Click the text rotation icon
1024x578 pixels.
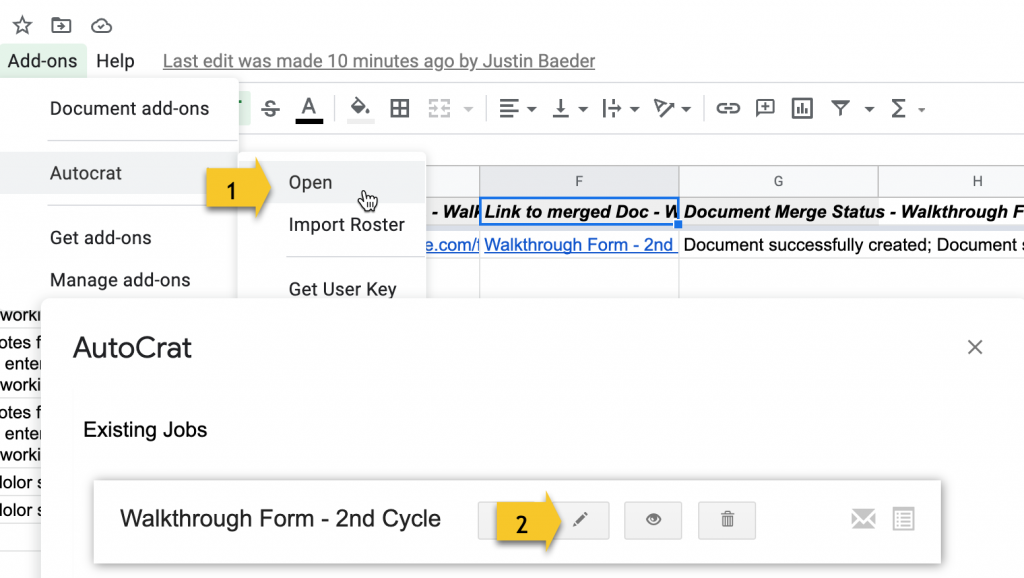pyautogui.click(x=664, y=108)
